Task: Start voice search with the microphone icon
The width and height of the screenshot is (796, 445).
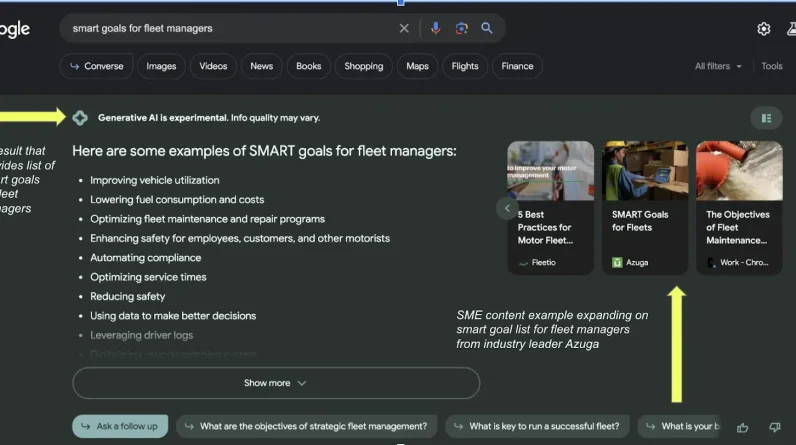Action: [435, 28]
